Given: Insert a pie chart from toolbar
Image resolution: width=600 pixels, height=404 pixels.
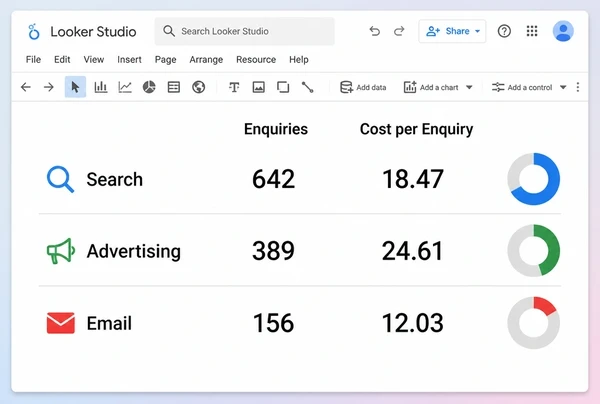Looking at the screenshot, I should 149,87.
